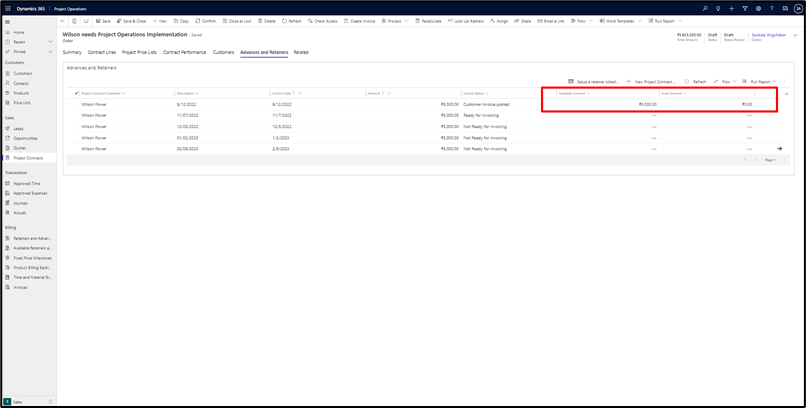Click Refresh in the subgrid toolbar
Image resolution: width=806 pixels, height=408 pixels.
[x=696, y=82]
